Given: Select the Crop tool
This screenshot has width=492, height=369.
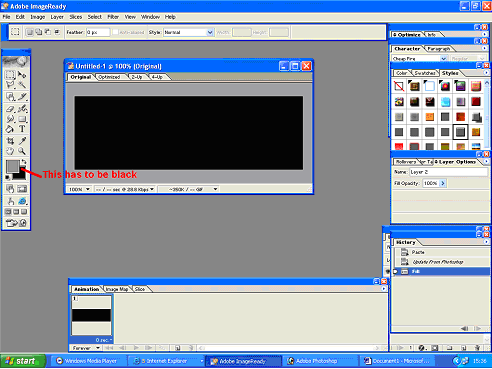Looking at the screenshot, I should [x=10, y=141].
